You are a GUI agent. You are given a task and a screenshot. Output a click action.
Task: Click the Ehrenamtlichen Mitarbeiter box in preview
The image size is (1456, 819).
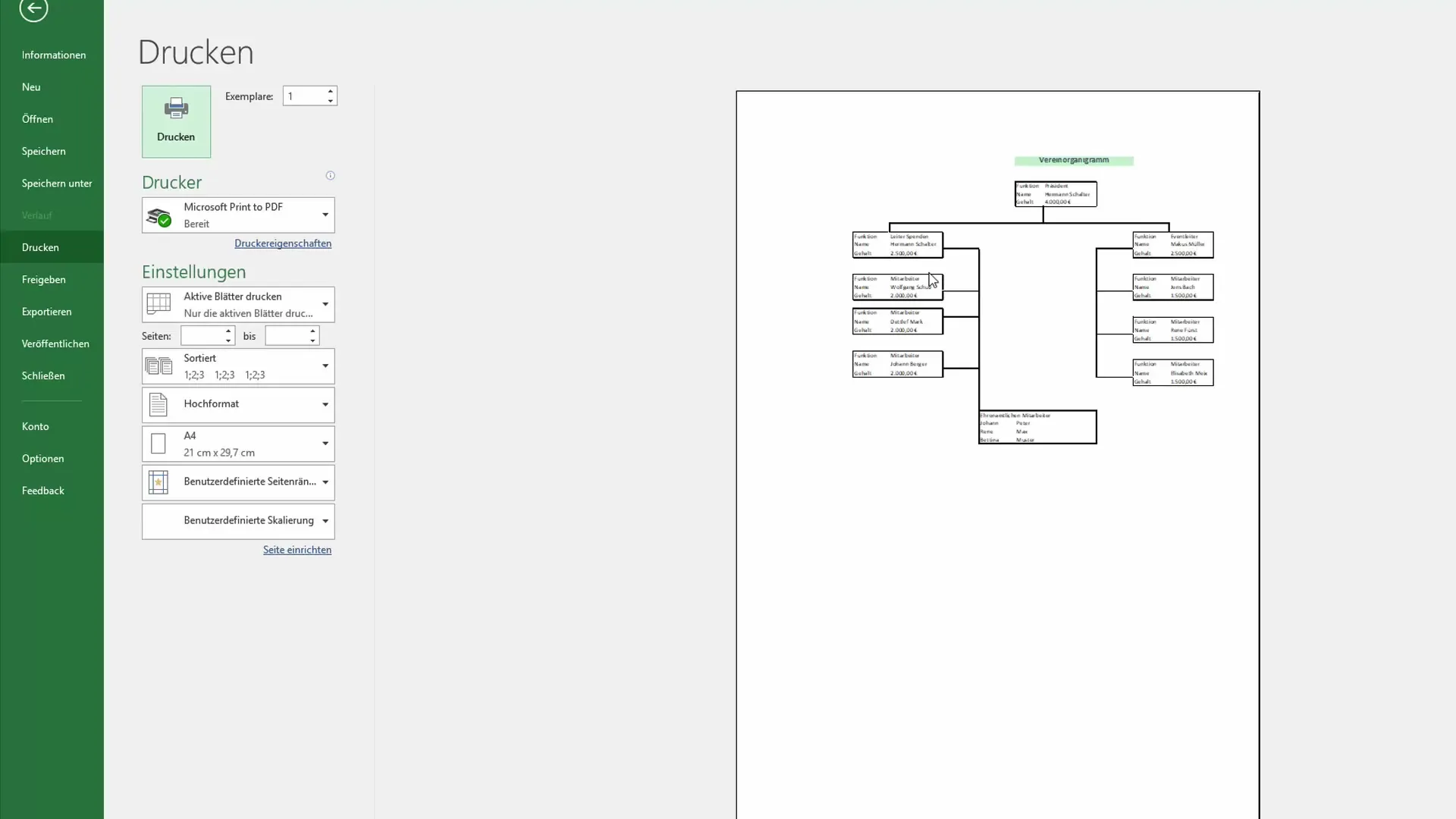tap(1037, 427)
